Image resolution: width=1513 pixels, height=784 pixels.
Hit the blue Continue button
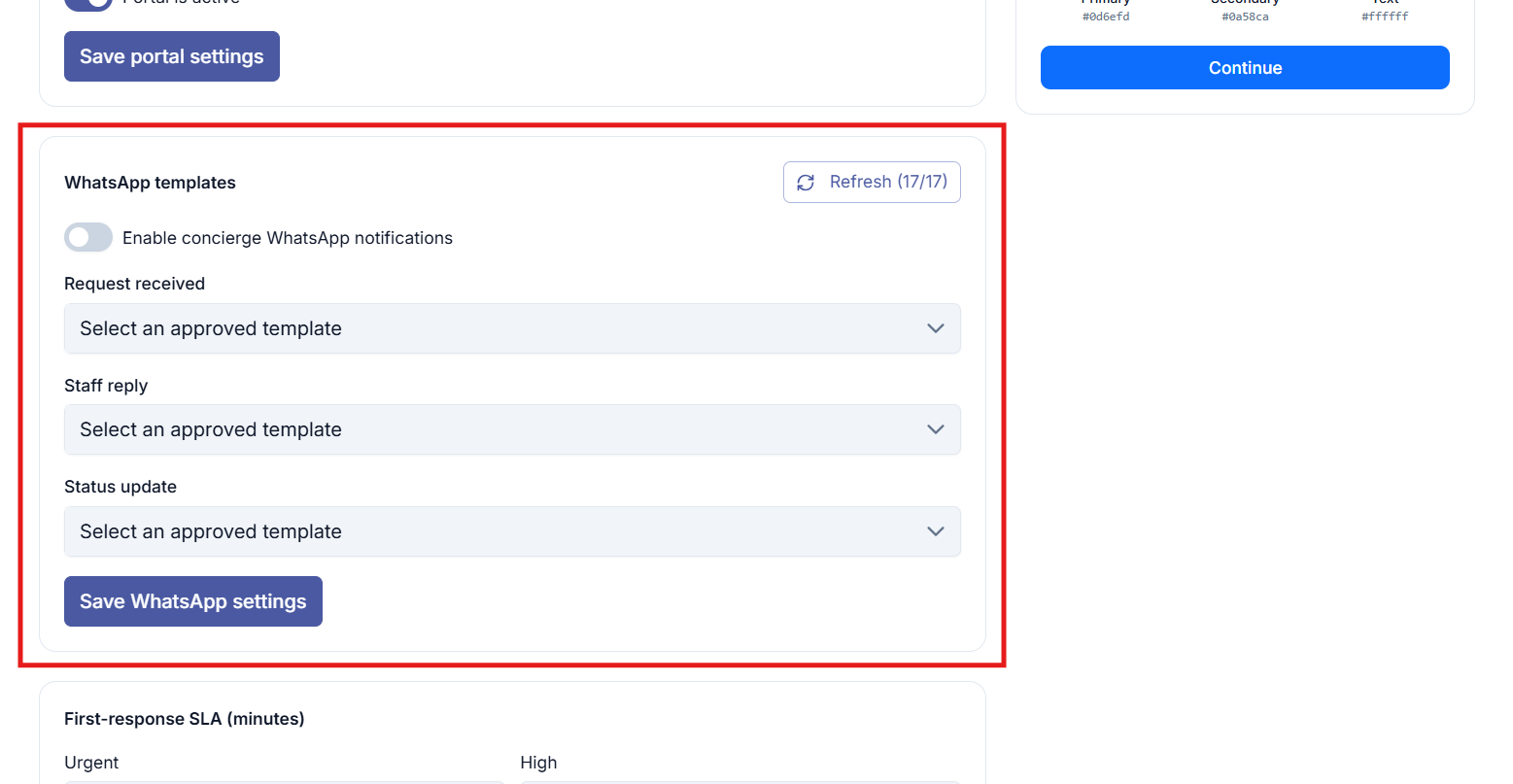[x=1245, y=68]
